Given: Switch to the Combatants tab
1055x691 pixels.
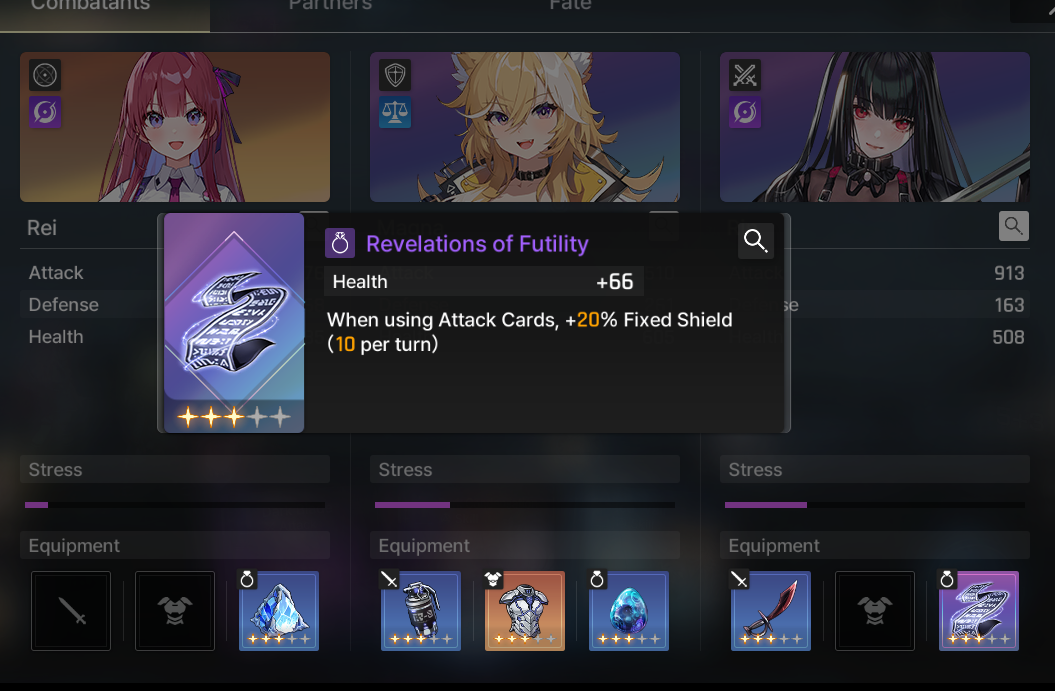Looking at the screenshot, I should (x=91, y=5).
